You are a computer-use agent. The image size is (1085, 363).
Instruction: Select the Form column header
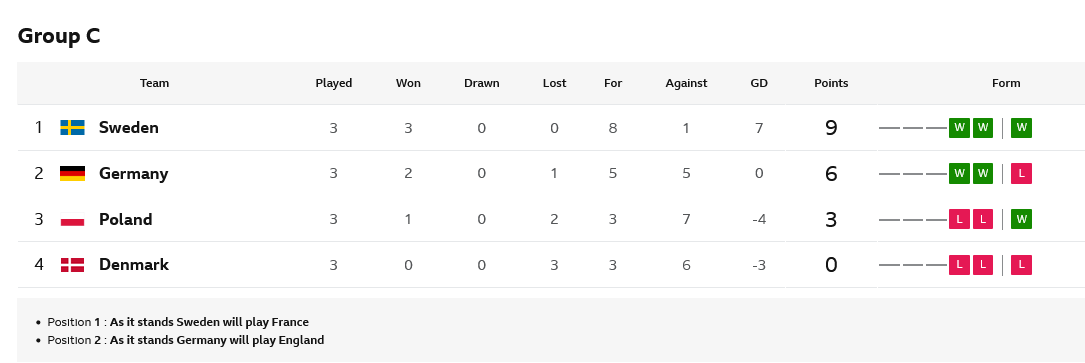(x=1006, y=83)
